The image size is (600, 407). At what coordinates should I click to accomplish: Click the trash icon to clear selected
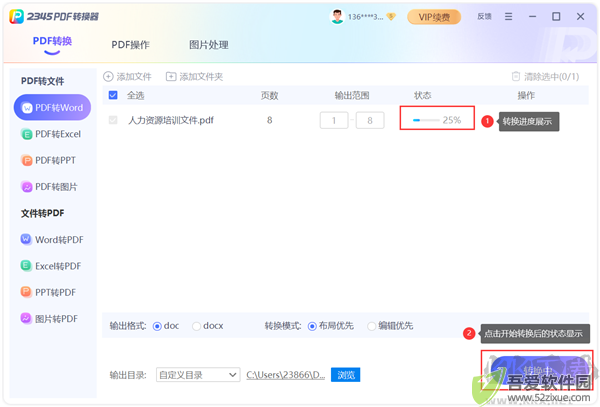tap(516, 77)
